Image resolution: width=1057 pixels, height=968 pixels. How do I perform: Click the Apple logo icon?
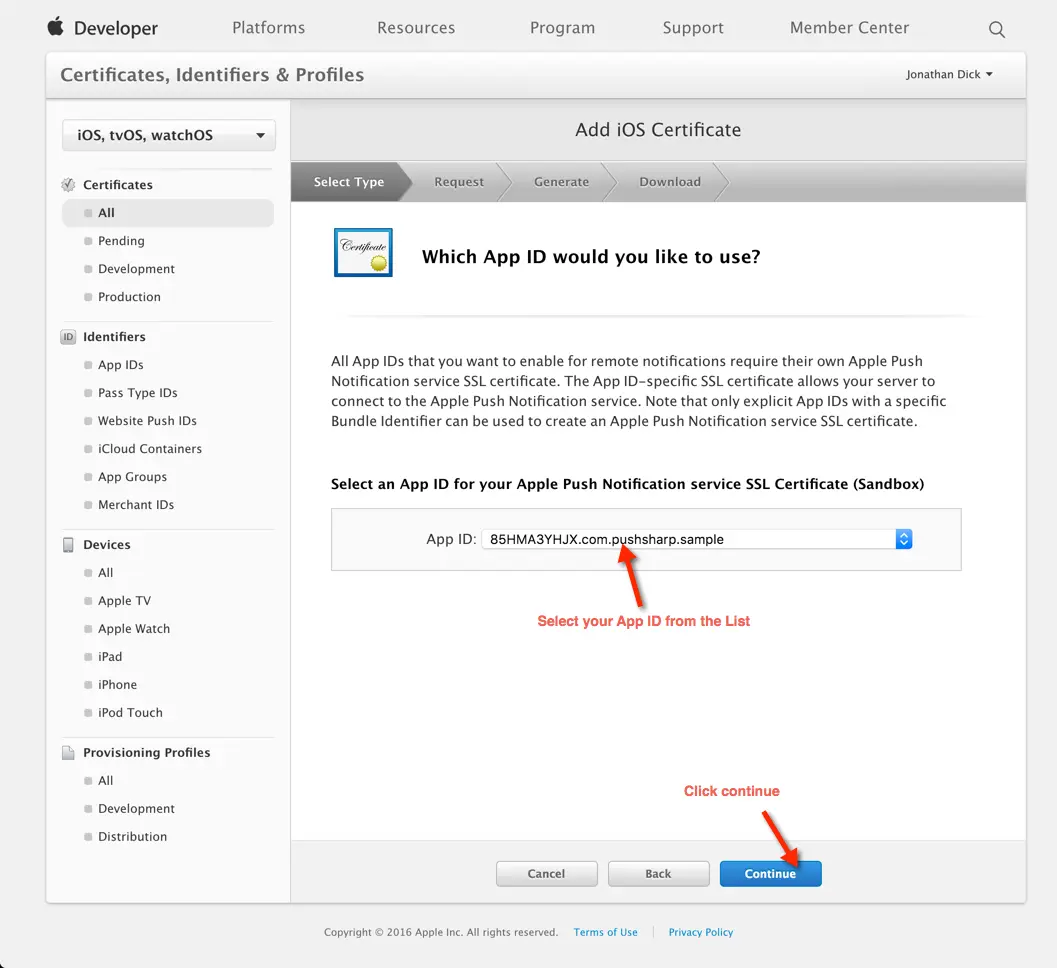55,26
